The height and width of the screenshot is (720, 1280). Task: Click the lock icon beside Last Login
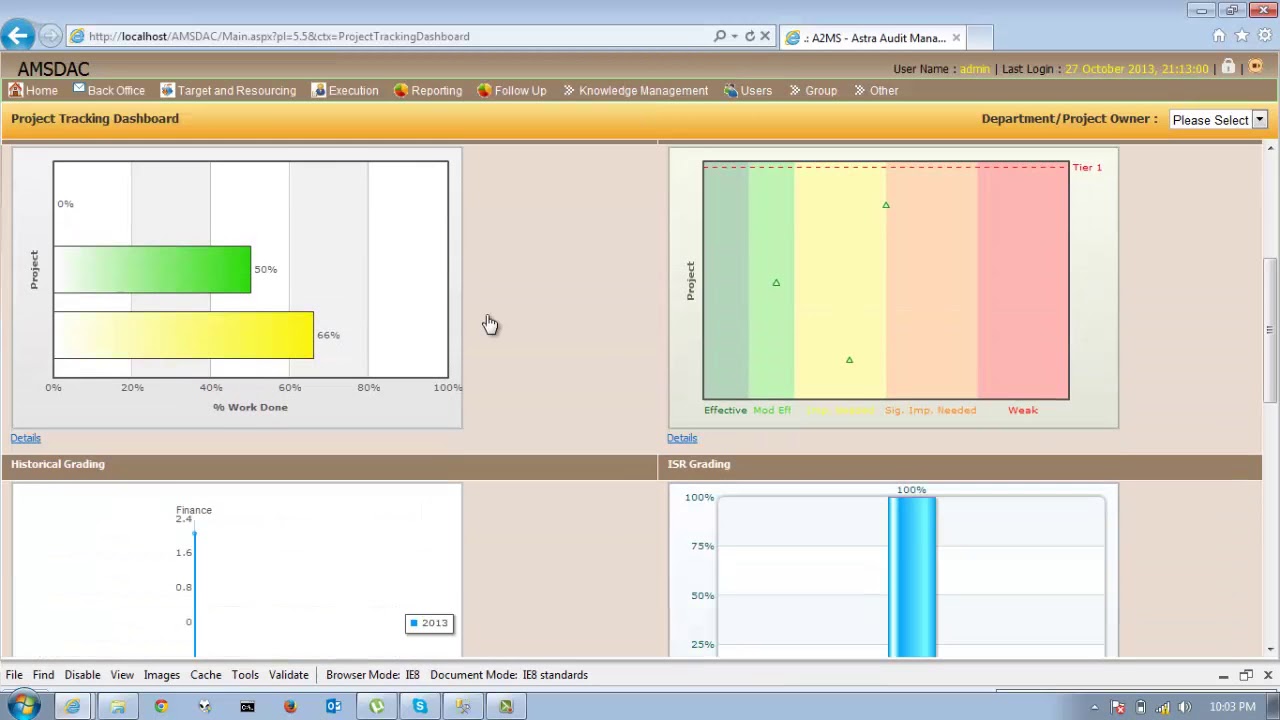(1228, 67)
